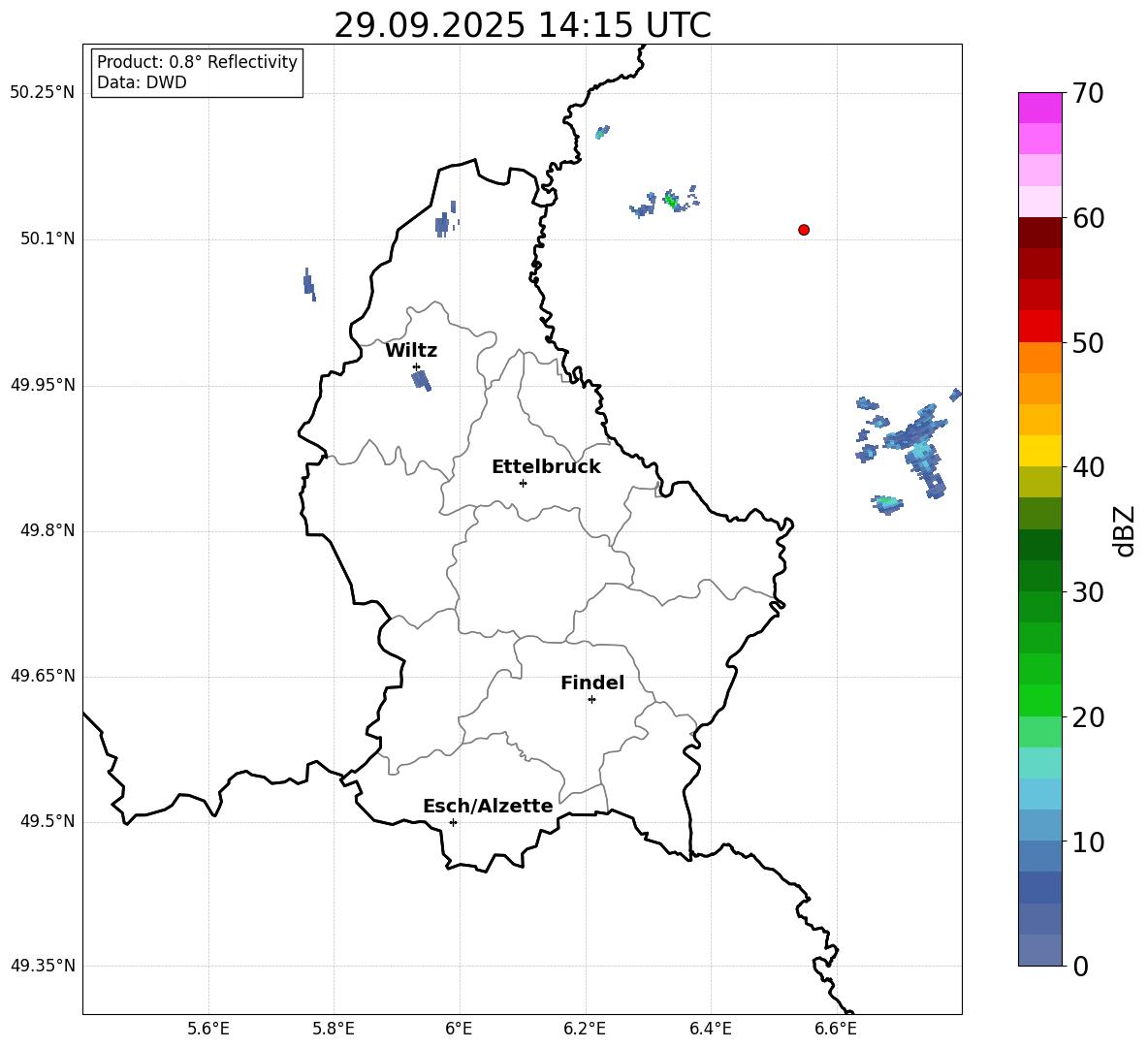The height and width of the screenshot is (1048, 1148).
Task: Click the 5.6°E longitude label
Action: tap(208, 1029)
